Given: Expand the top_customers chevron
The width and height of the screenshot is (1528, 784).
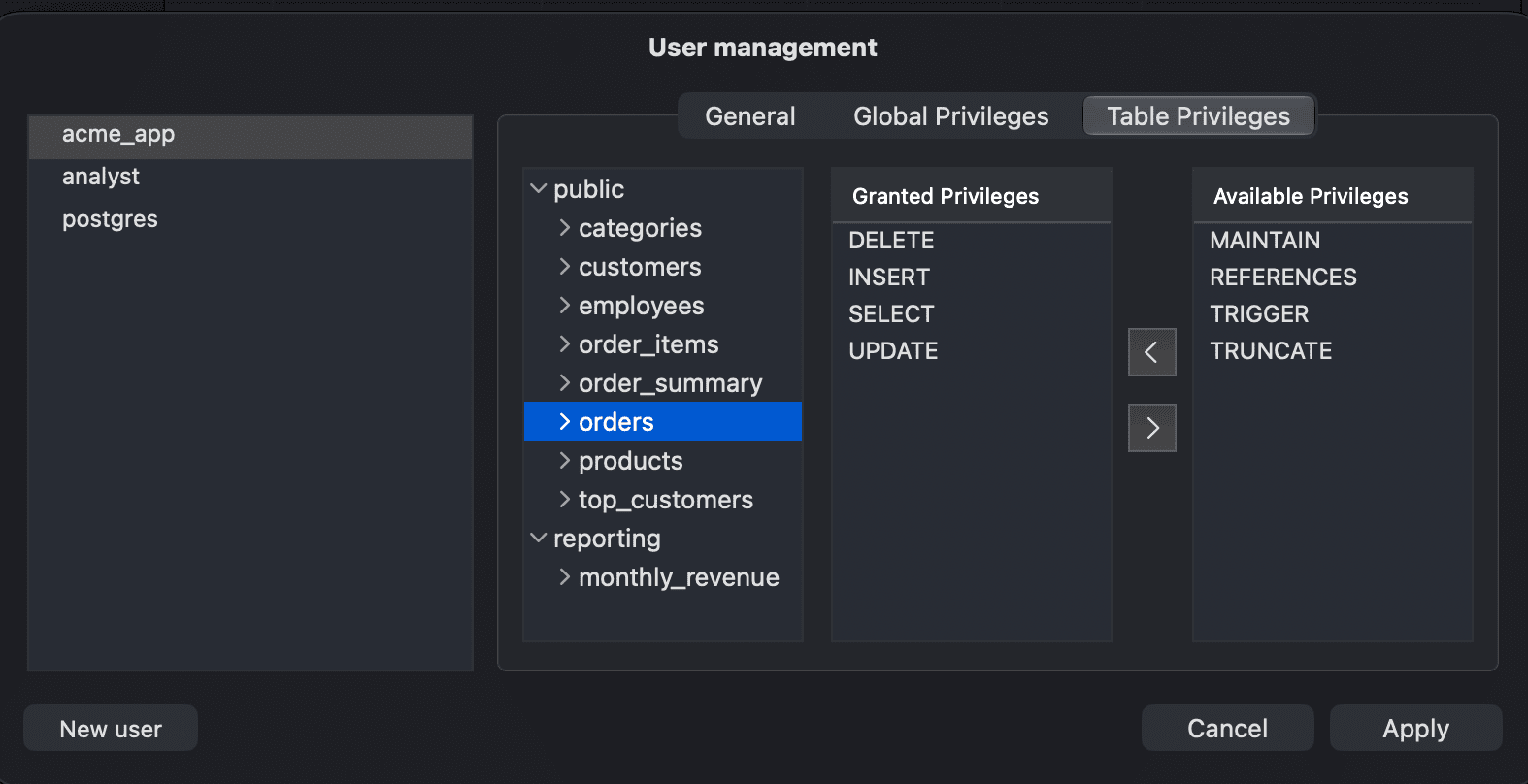Looking at the screenshot, I should click(564, 499).
